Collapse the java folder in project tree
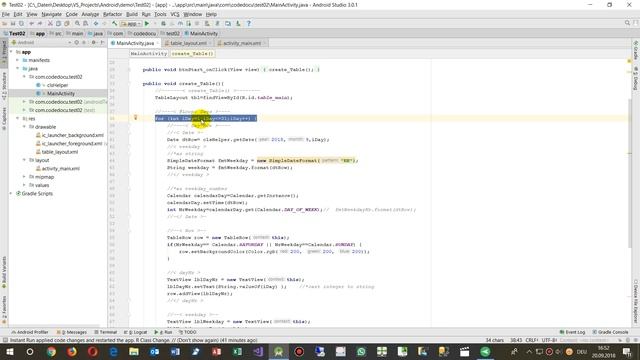640x360 pixels. click(x=18, y=68)
